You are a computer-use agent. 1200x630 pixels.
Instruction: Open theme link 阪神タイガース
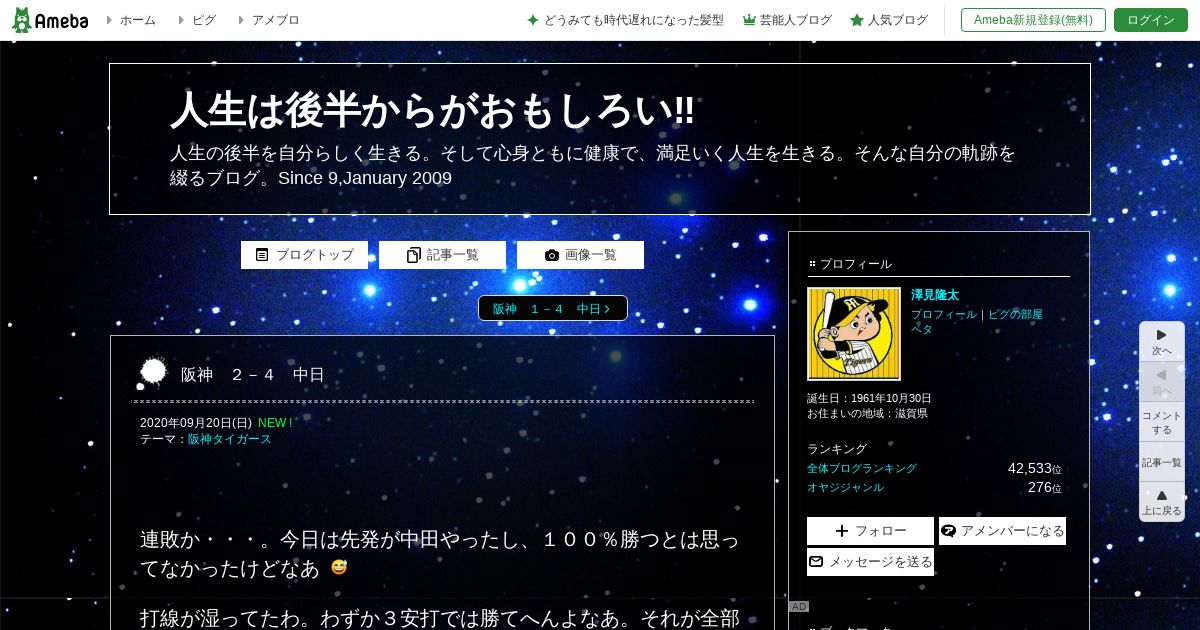tap(230, 439)
